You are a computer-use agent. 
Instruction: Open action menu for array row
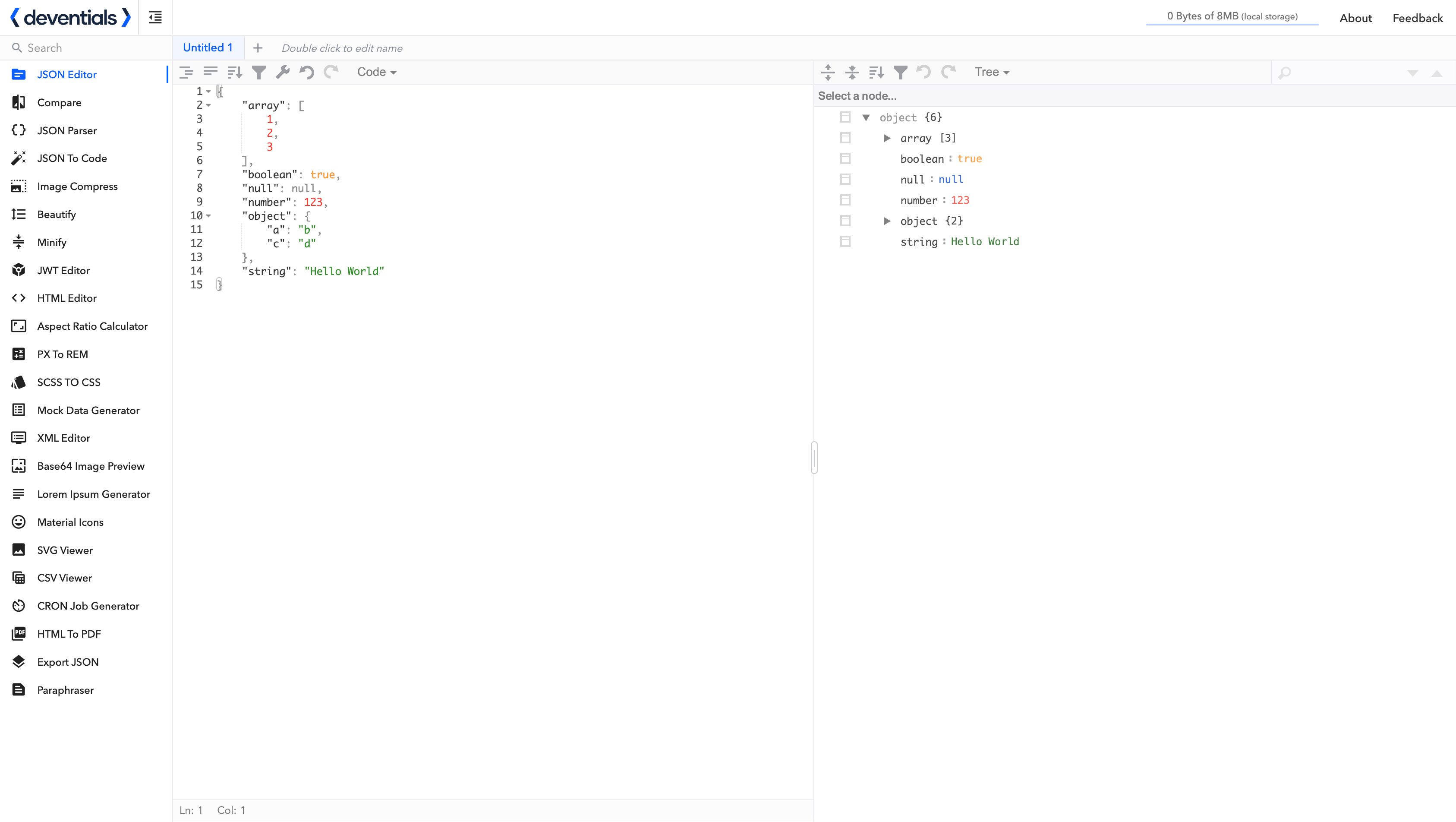(845, 138)
